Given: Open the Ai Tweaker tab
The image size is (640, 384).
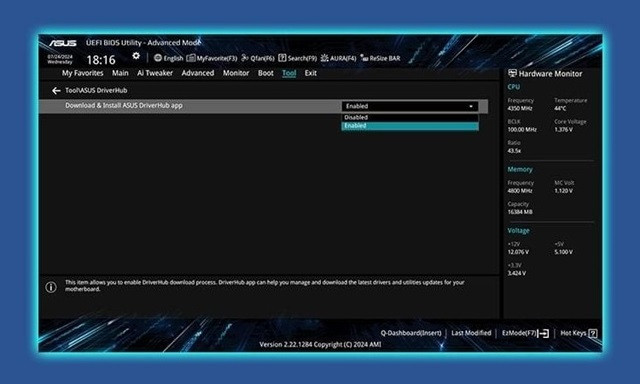Looking at the screenshot, I should 155,73.
